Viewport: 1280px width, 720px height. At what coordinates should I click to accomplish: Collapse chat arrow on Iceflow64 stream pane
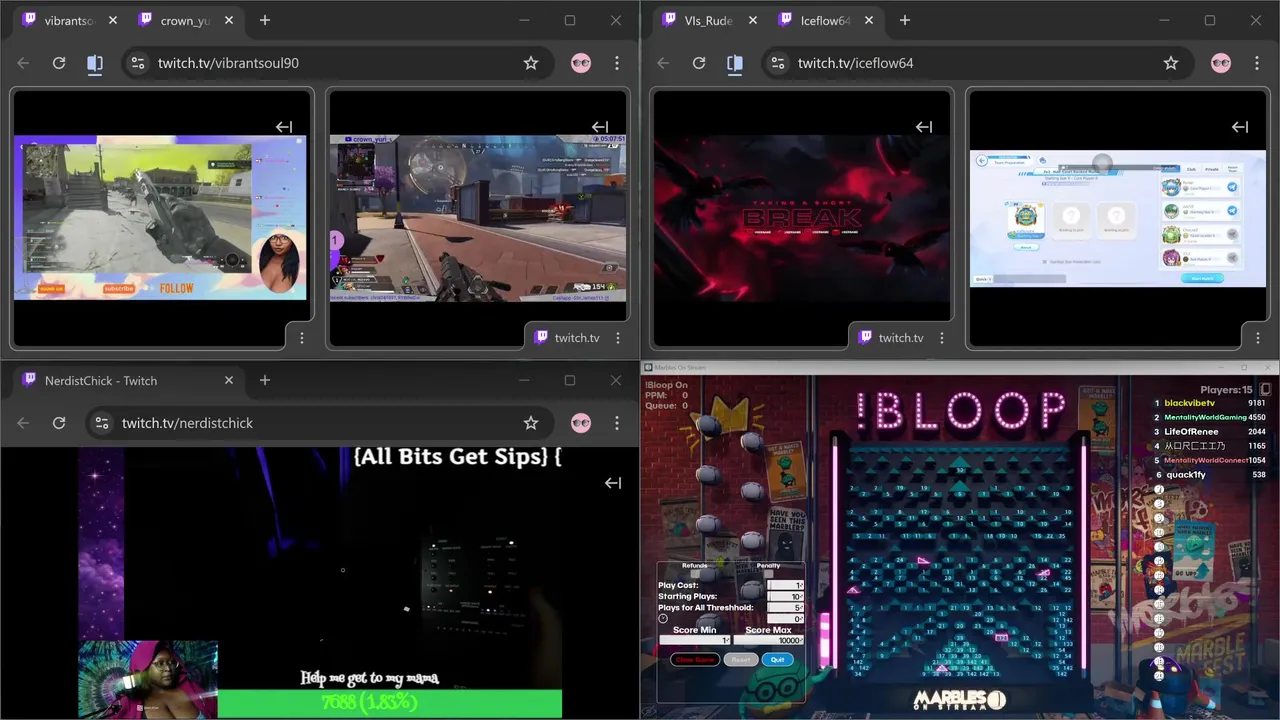coord(1240,127)
